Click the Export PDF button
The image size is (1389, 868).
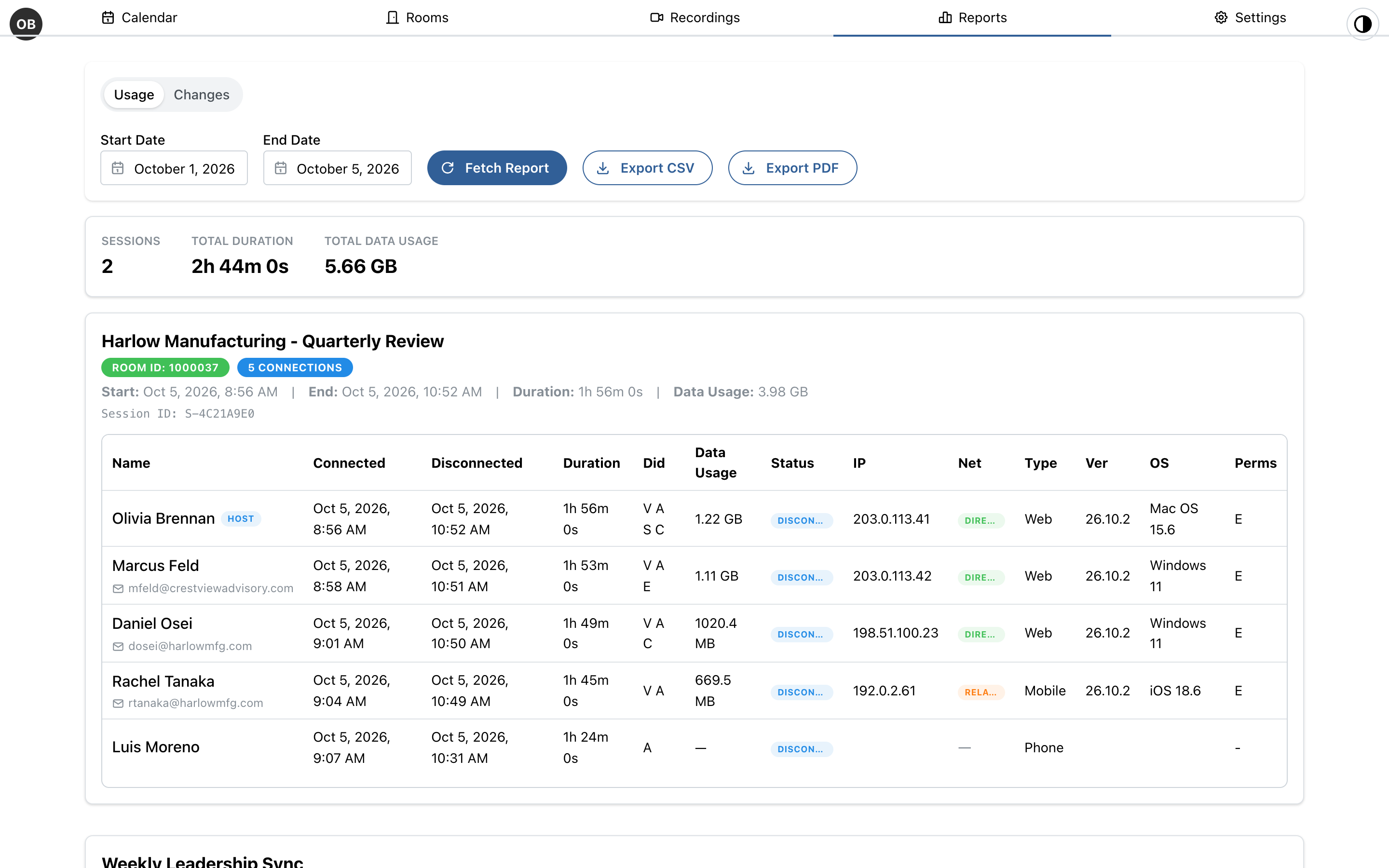793,168
